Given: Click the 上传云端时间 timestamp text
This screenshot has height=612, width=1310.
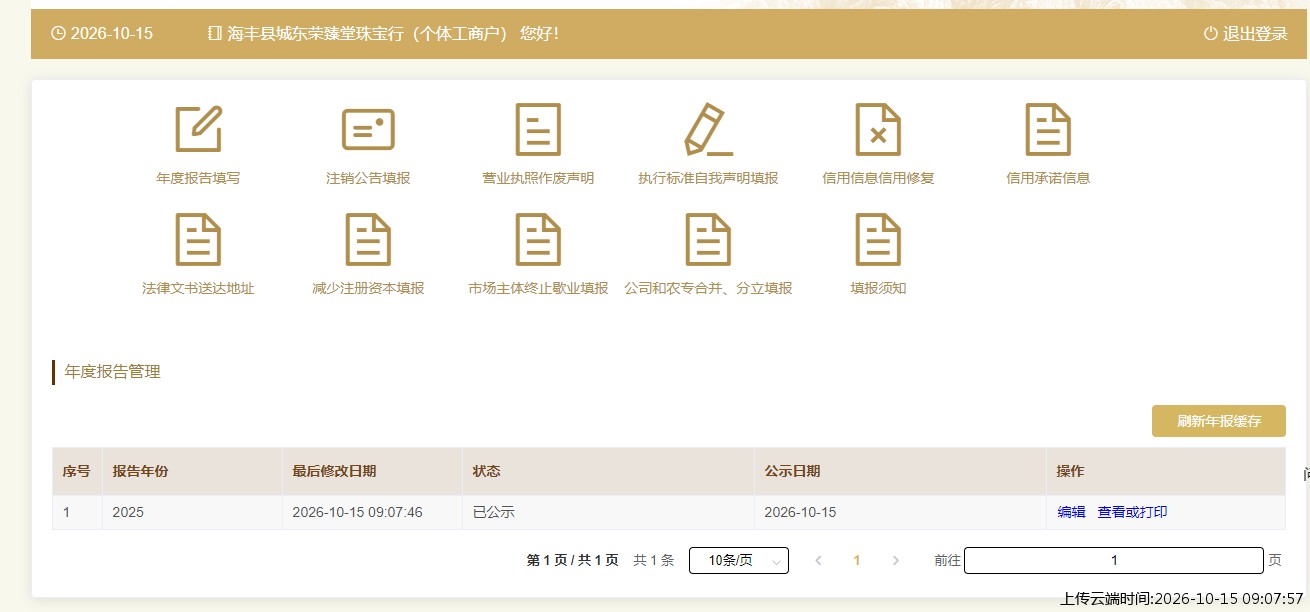Looking at the screenshot, I should [1182, 598].
